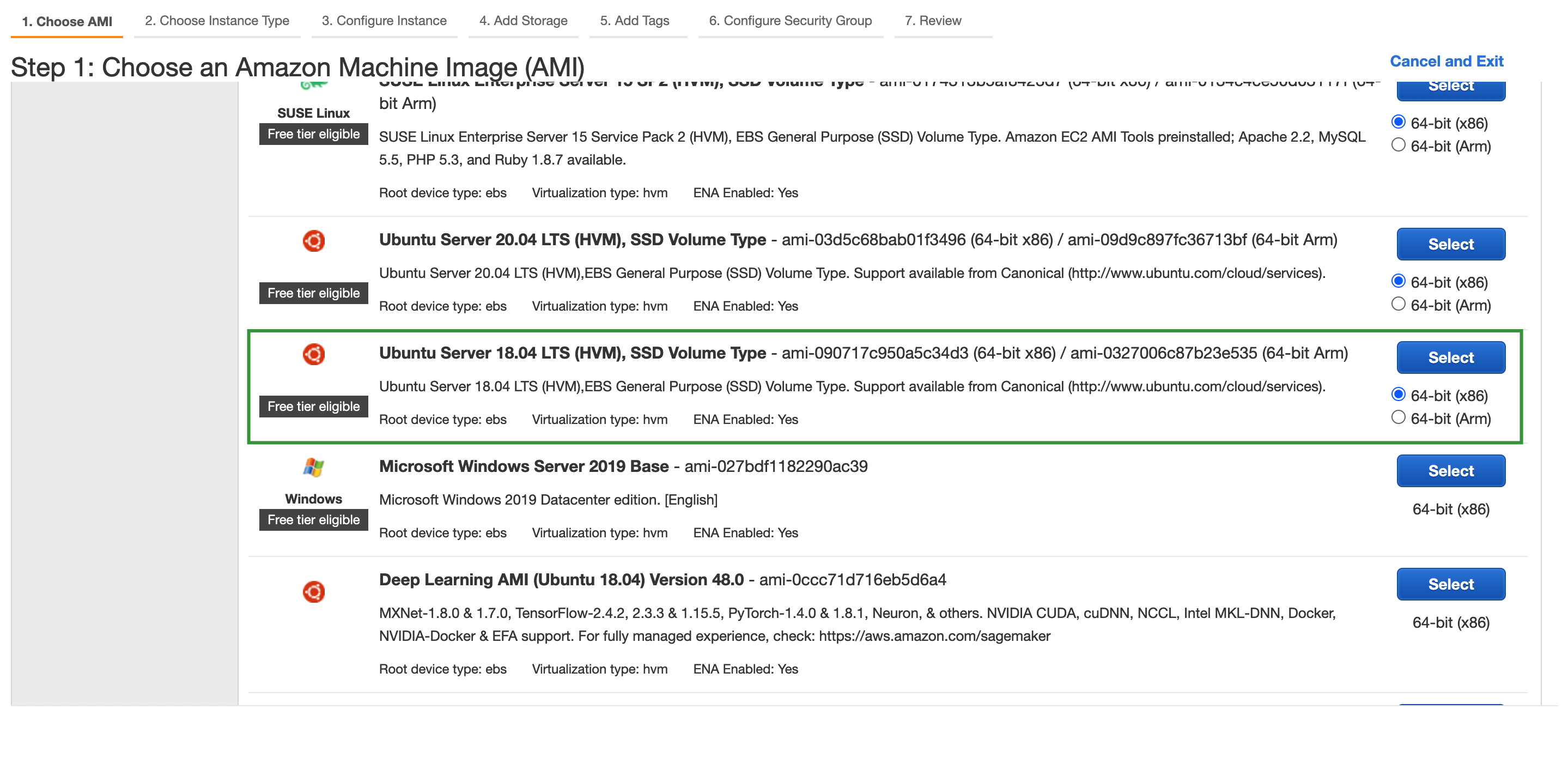
Task: Select 64-bit (x86) for Ubuntu Server 20.04
Action: [x=1398, y=281]
